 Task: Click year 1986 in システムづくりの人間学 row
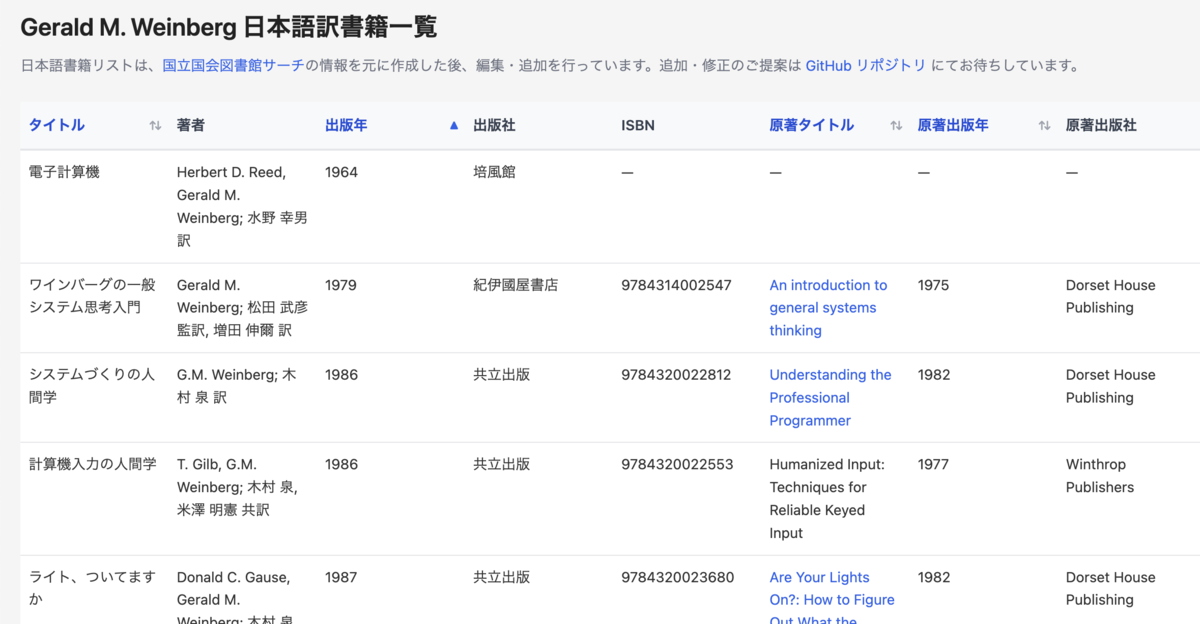point(341,375)
